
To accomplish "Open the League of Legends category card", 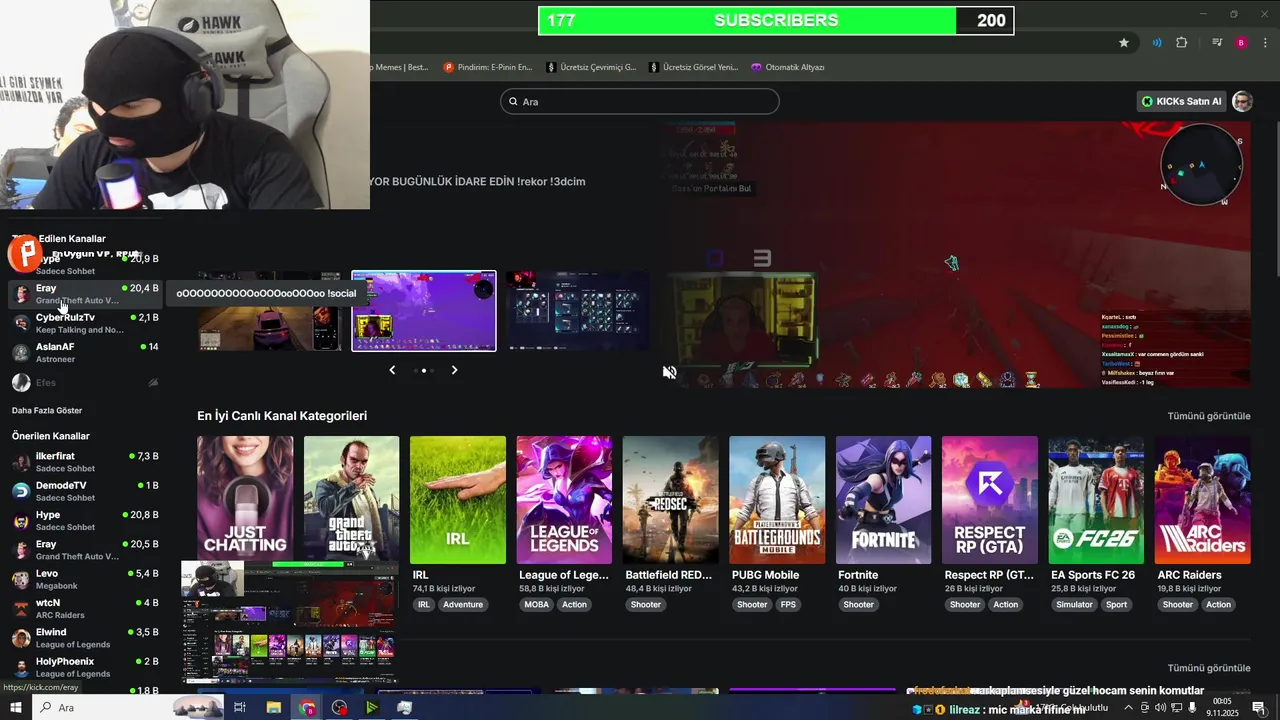I will point(564,500).
